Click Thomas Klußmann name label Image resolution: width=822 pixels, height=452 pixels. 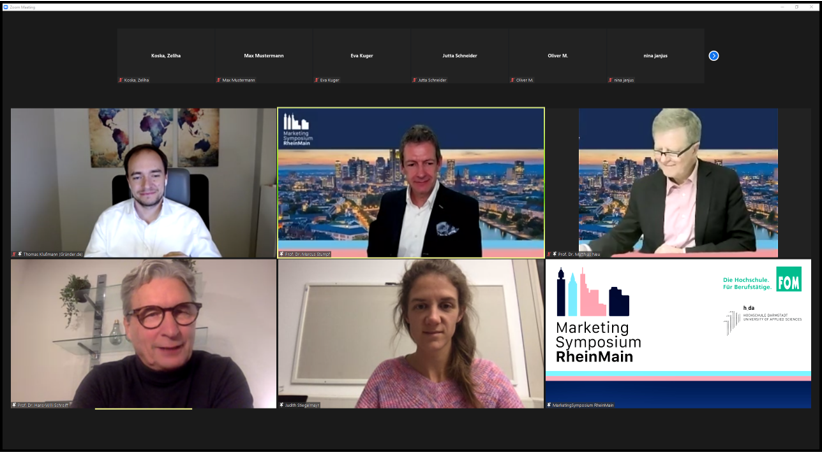[52, 254]
